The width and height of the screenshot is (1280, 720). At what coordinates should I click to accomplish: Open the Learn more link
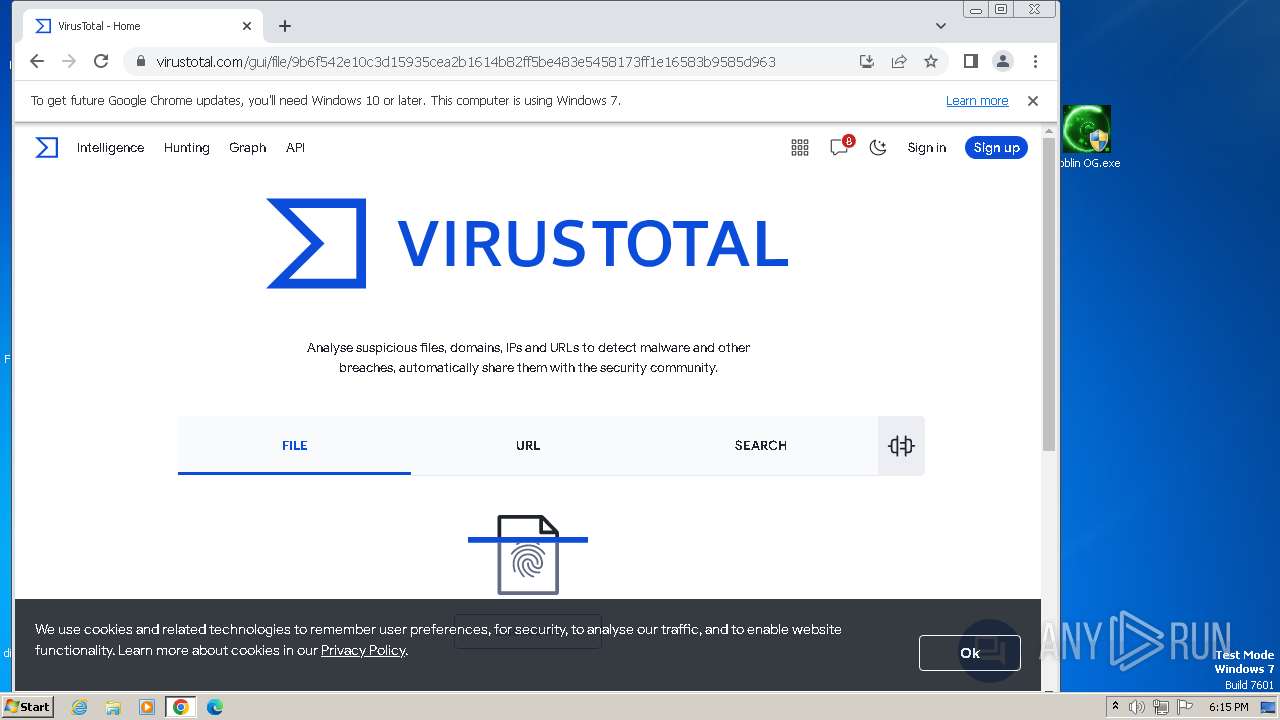pos(977,101)
